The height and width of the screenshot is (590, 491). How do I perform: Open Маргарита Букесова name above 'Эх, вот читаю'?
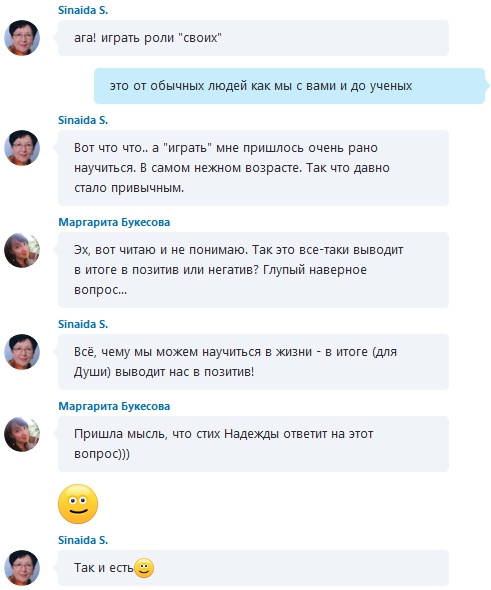(114, 222)
